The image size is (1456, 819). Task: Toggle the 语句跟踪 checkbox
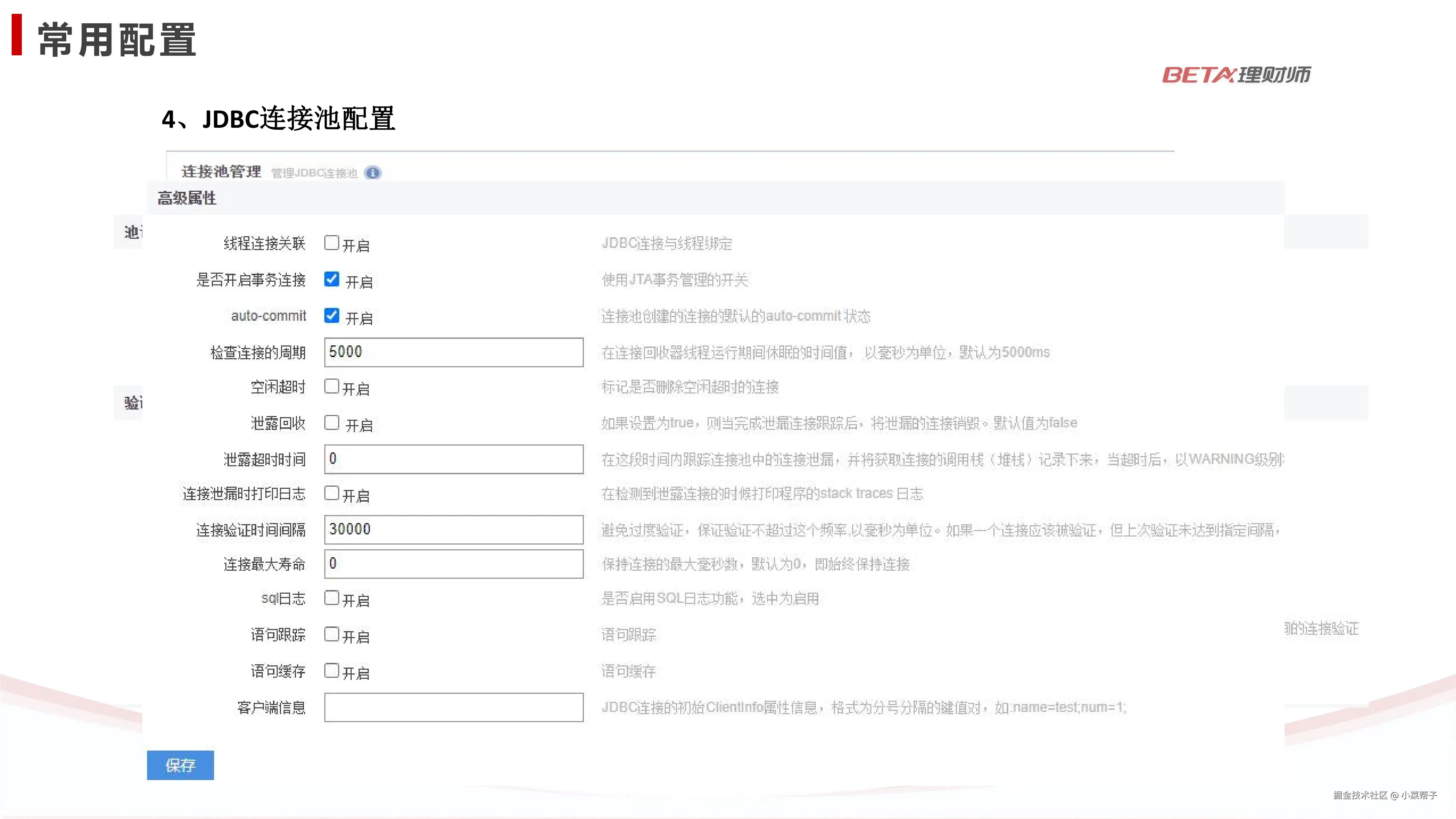[332, 634]
